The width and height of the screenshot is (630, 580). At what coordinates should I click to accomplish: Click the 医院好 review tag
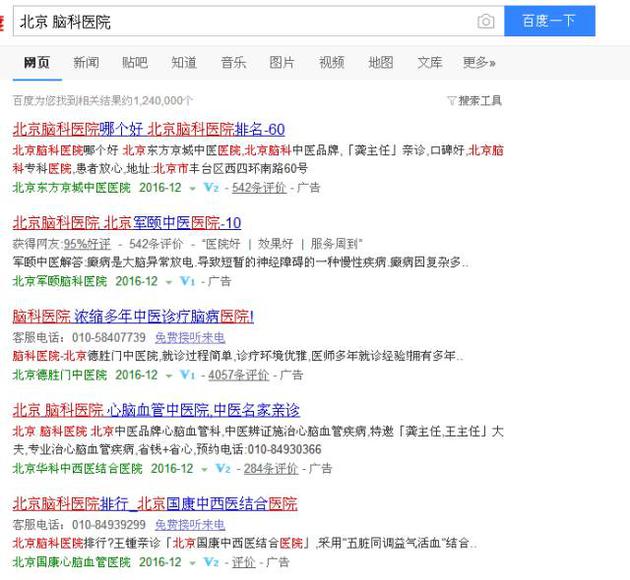[x=223, y=244]
